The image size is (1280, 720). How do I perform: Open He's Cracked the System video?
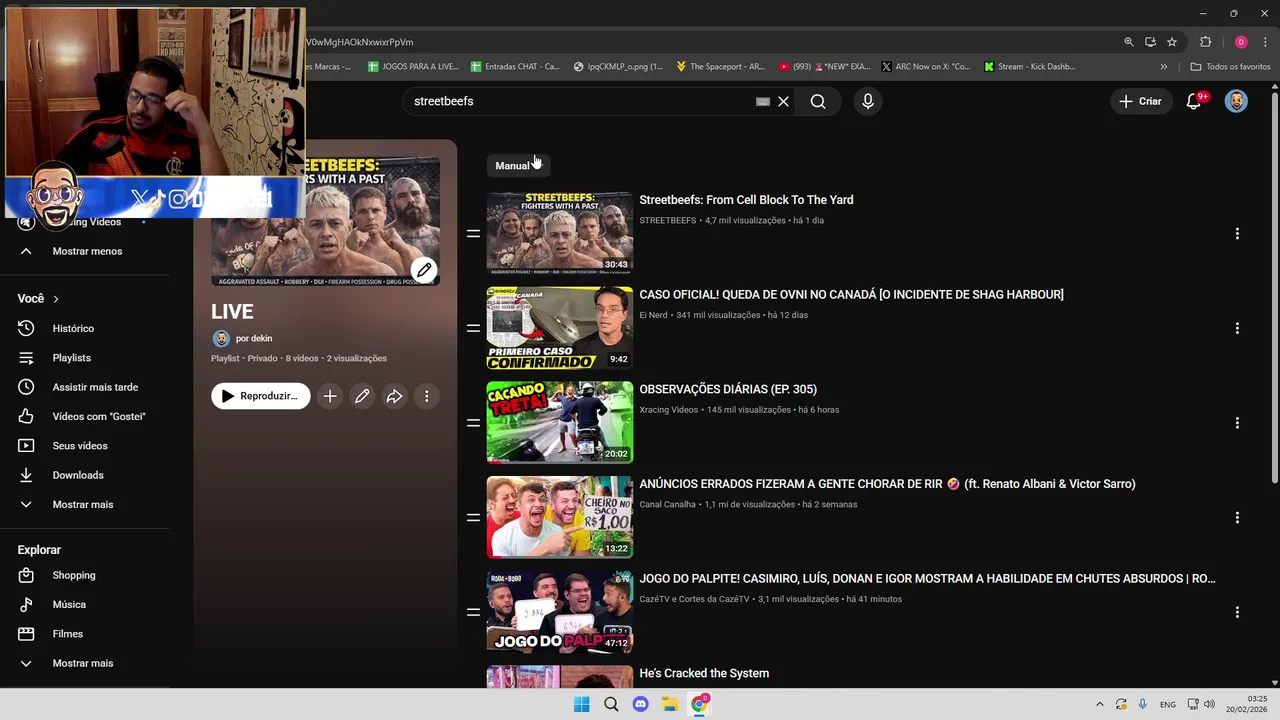[704, 674]
